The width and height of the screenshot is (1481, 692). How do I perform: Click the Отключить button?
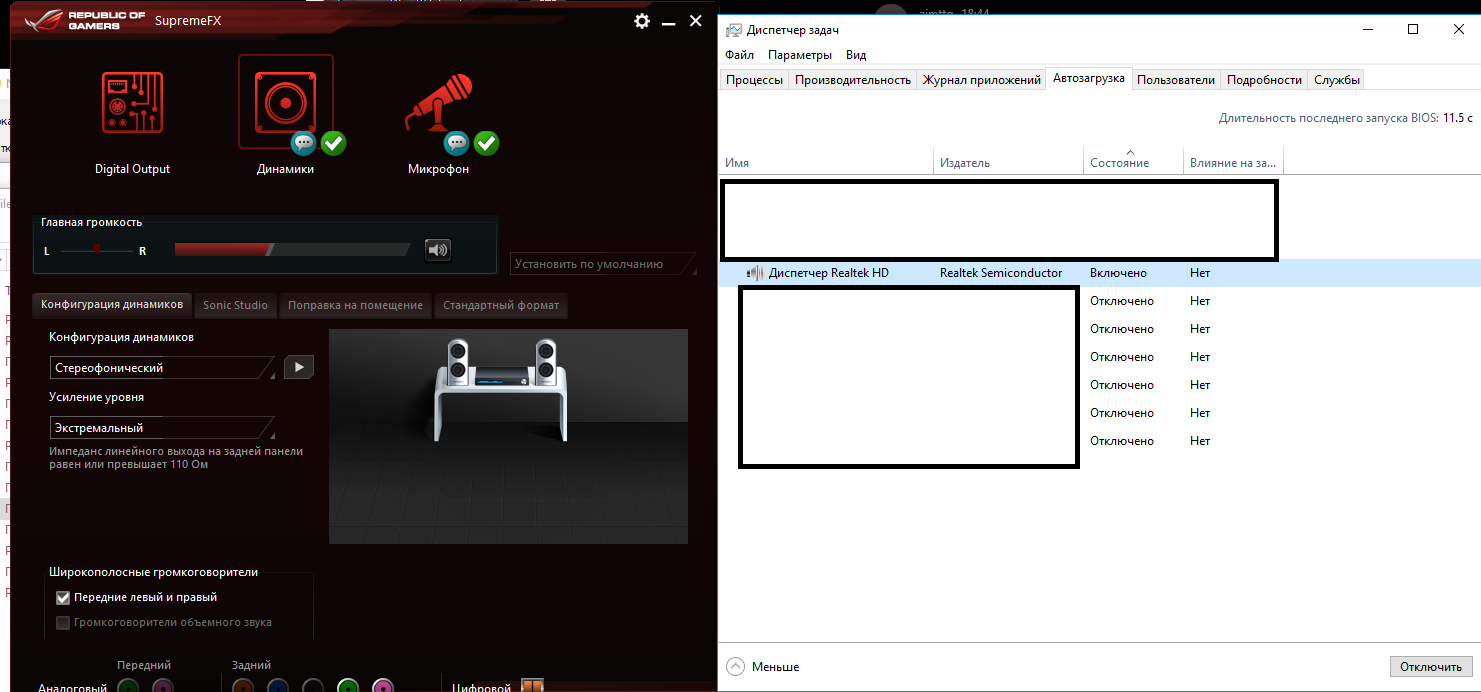pos(1431,667)
